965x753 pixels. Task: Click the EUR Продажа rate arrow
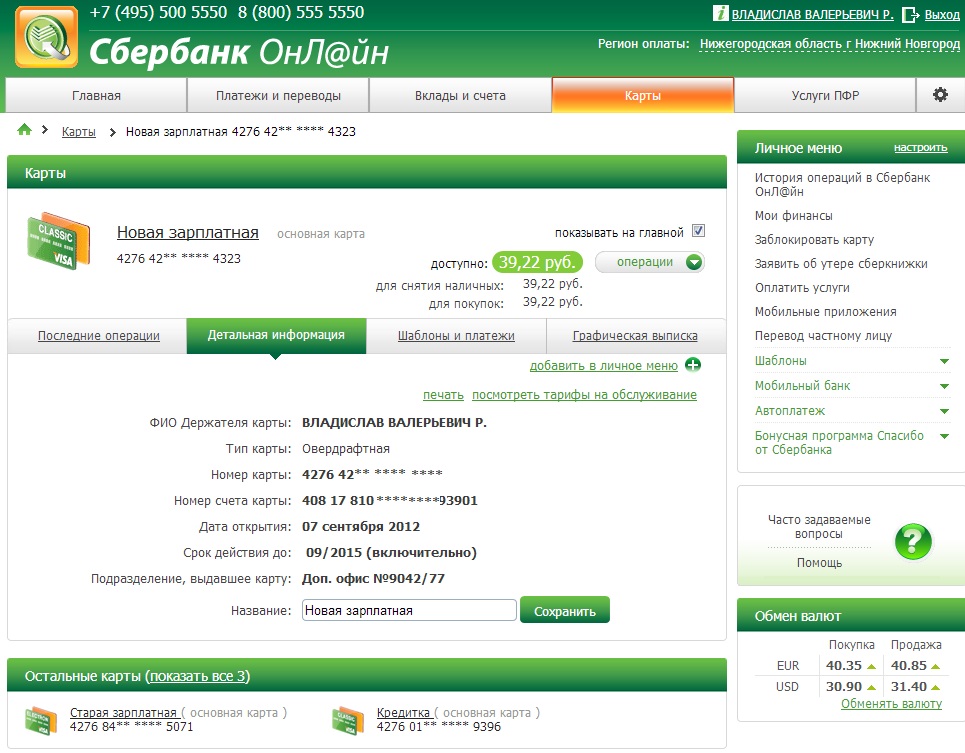coord(935,666)
